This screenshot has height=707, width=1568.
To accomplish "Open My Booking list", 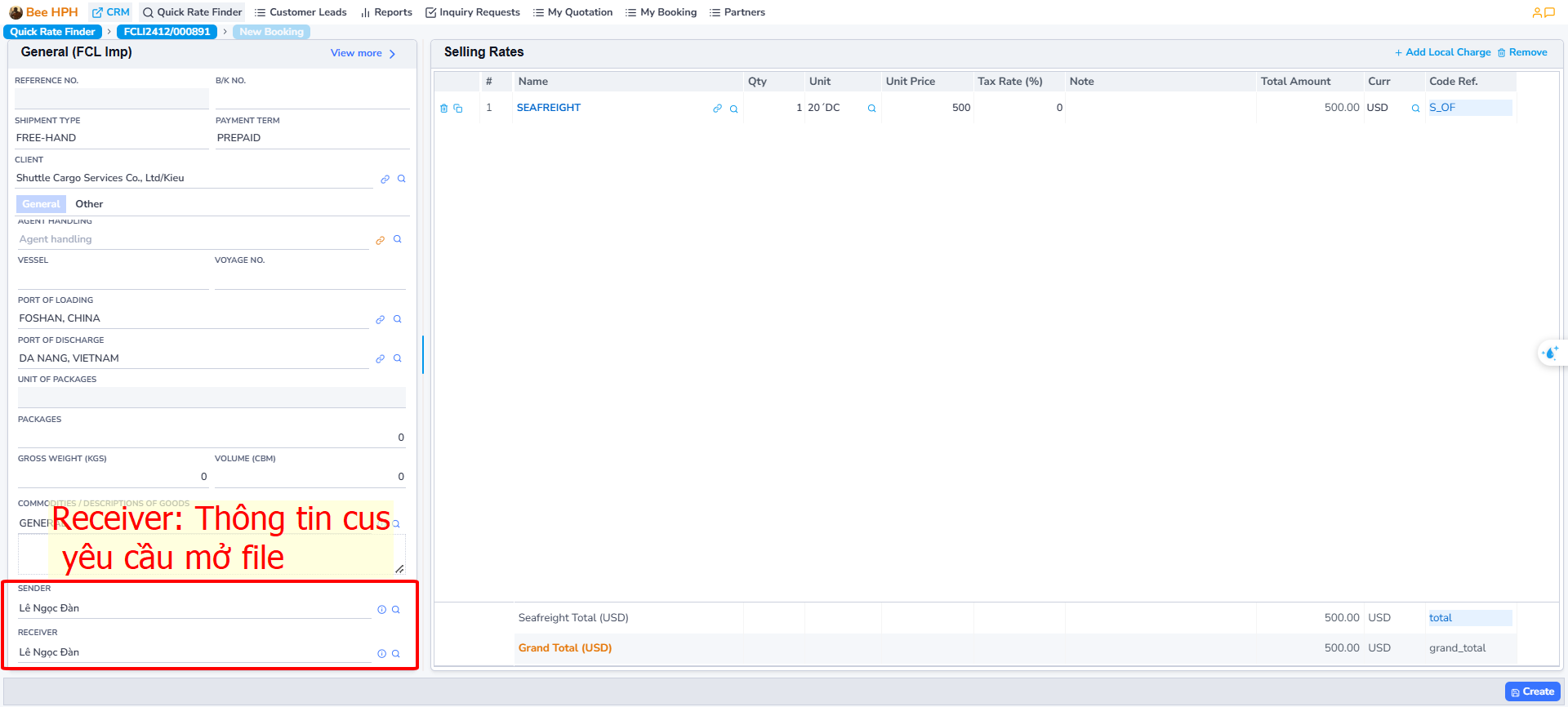I will point(661,12).
